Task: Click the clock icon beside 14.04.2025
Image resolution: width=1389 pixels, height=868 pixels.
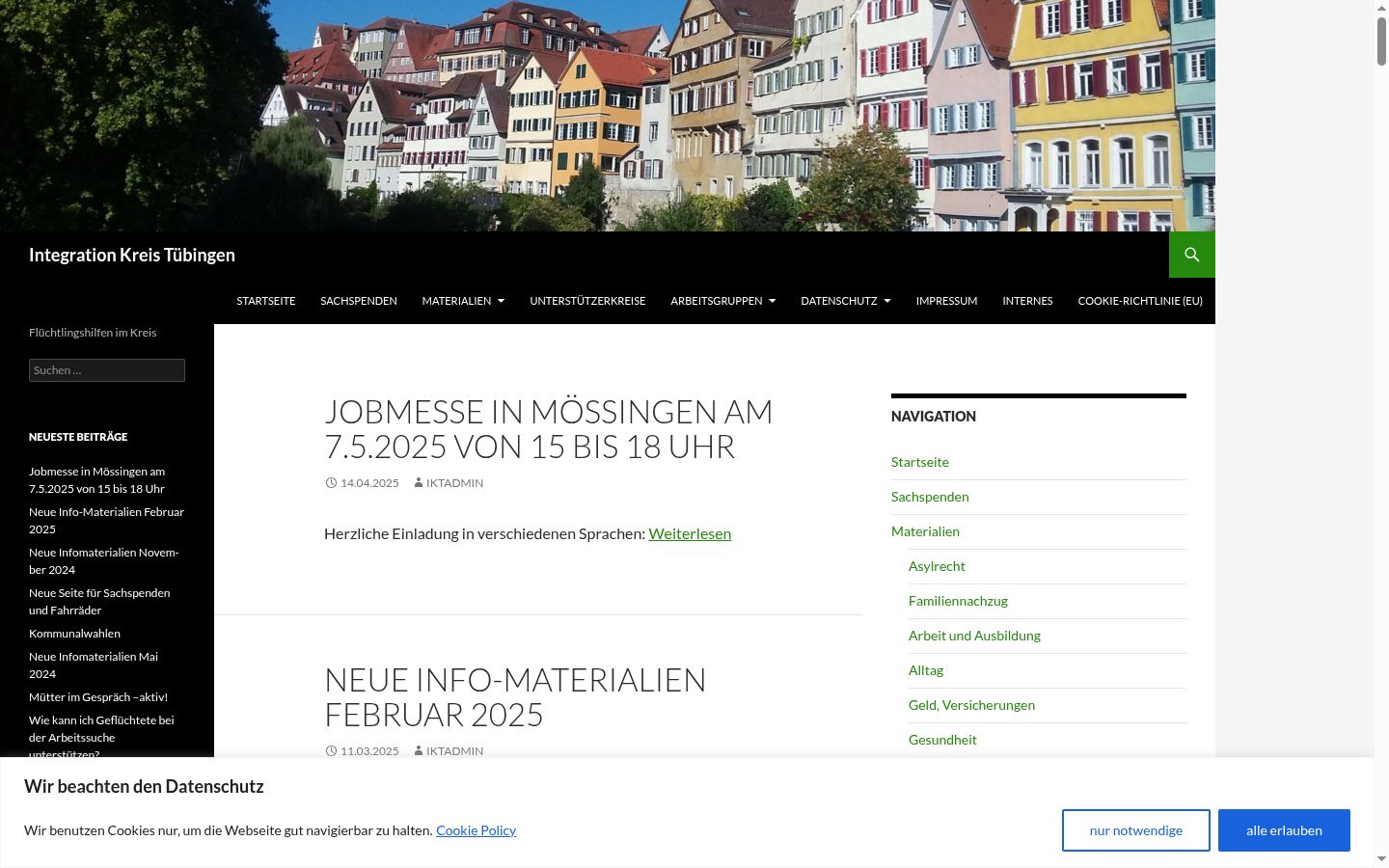Action: pyautogui.click(x=331, y=483)
